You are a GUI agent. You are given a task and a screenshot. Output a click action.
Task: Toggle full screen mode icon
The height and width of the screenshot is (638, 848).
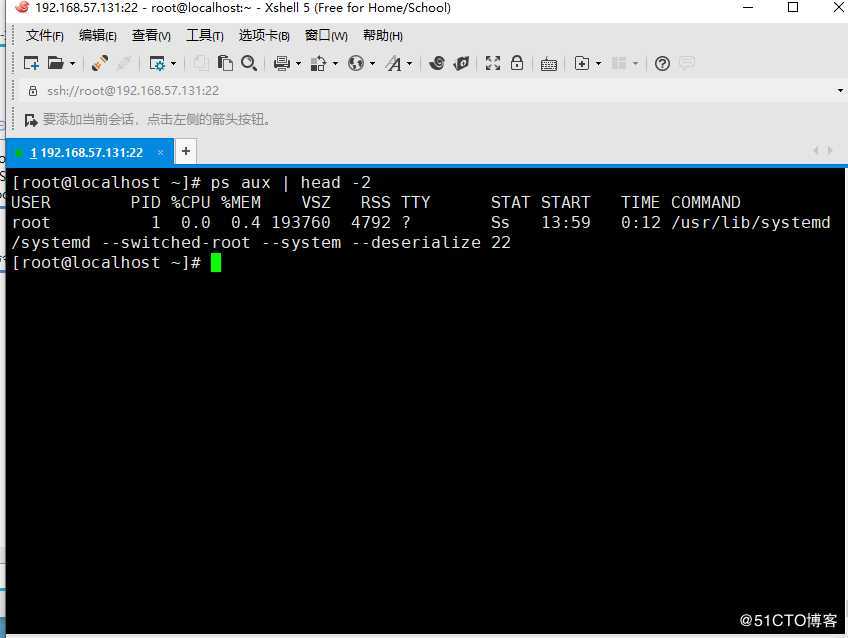pos(493,63)
